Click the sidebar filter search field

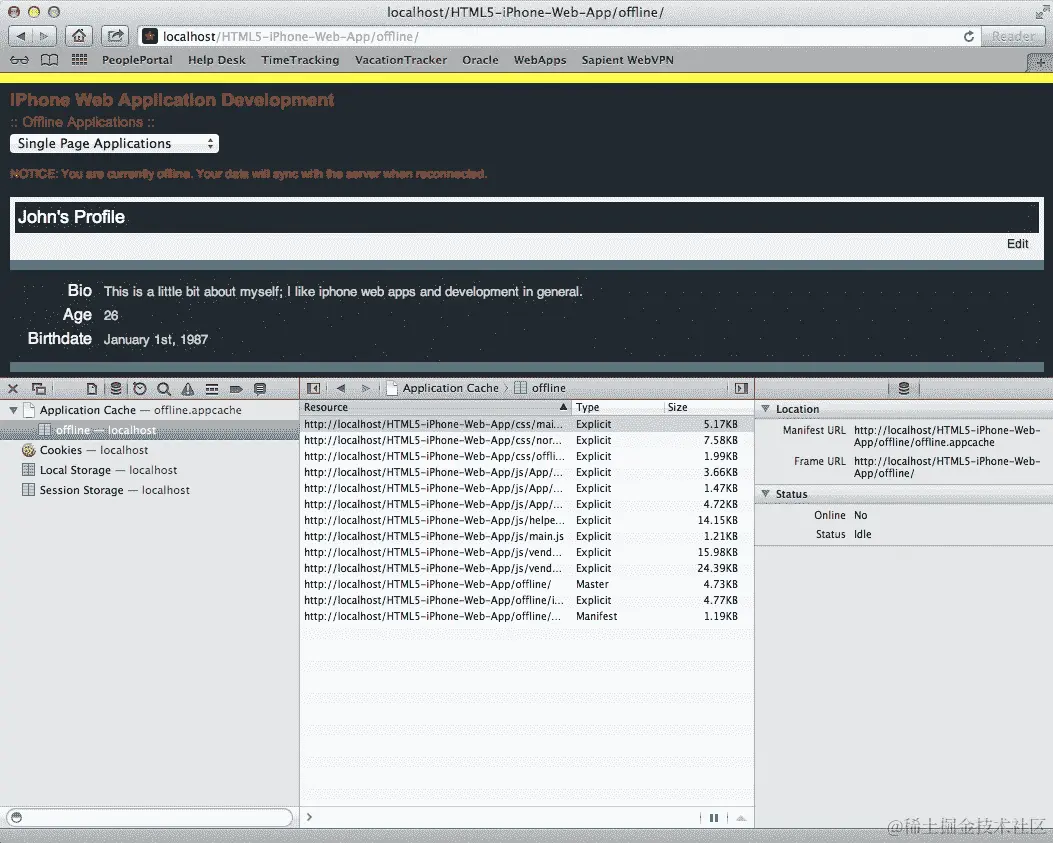150,817
